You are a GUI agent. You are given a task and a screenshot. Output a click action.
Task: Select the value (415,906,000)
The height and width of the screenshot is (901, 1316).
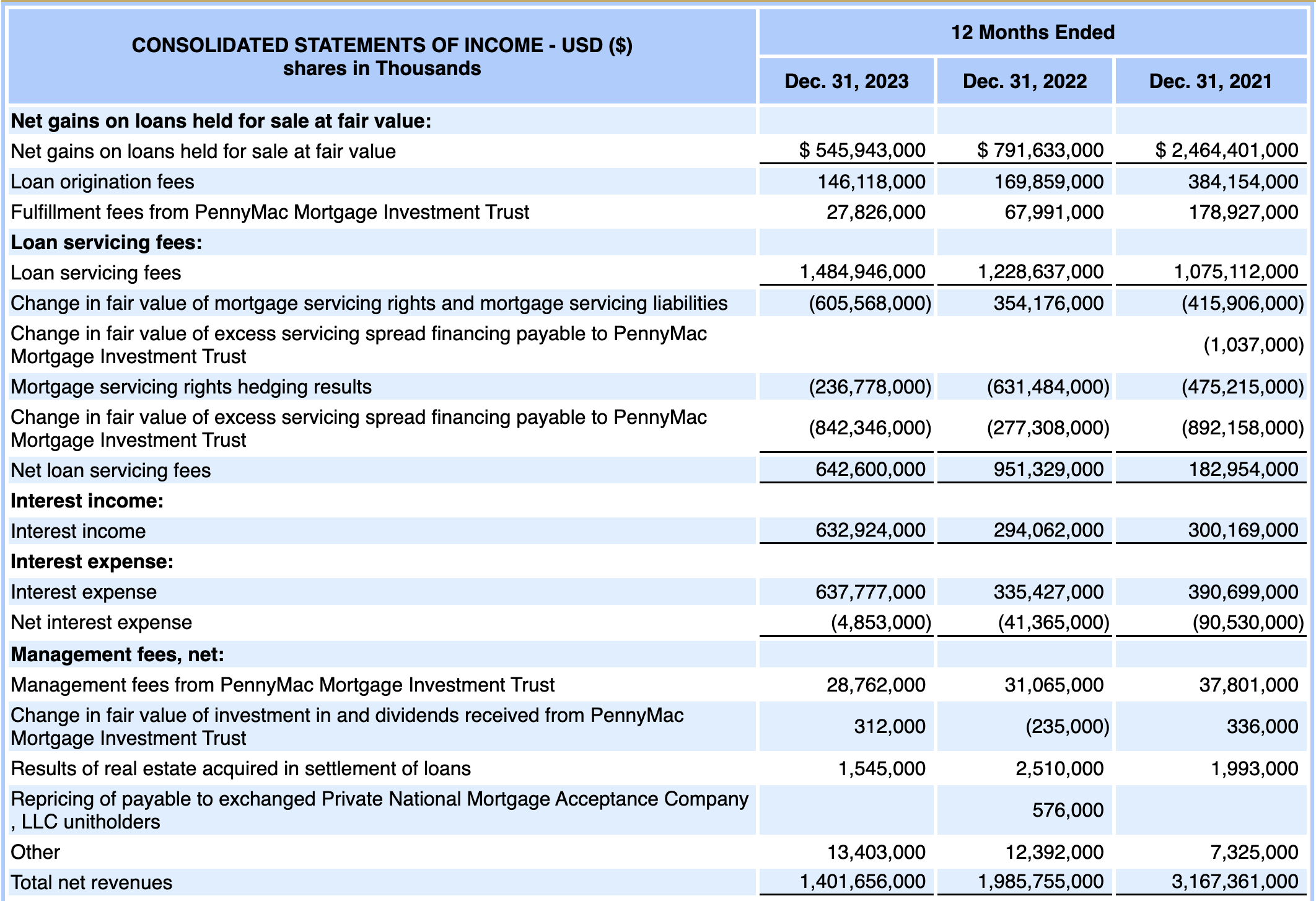tap(1243, 303)
